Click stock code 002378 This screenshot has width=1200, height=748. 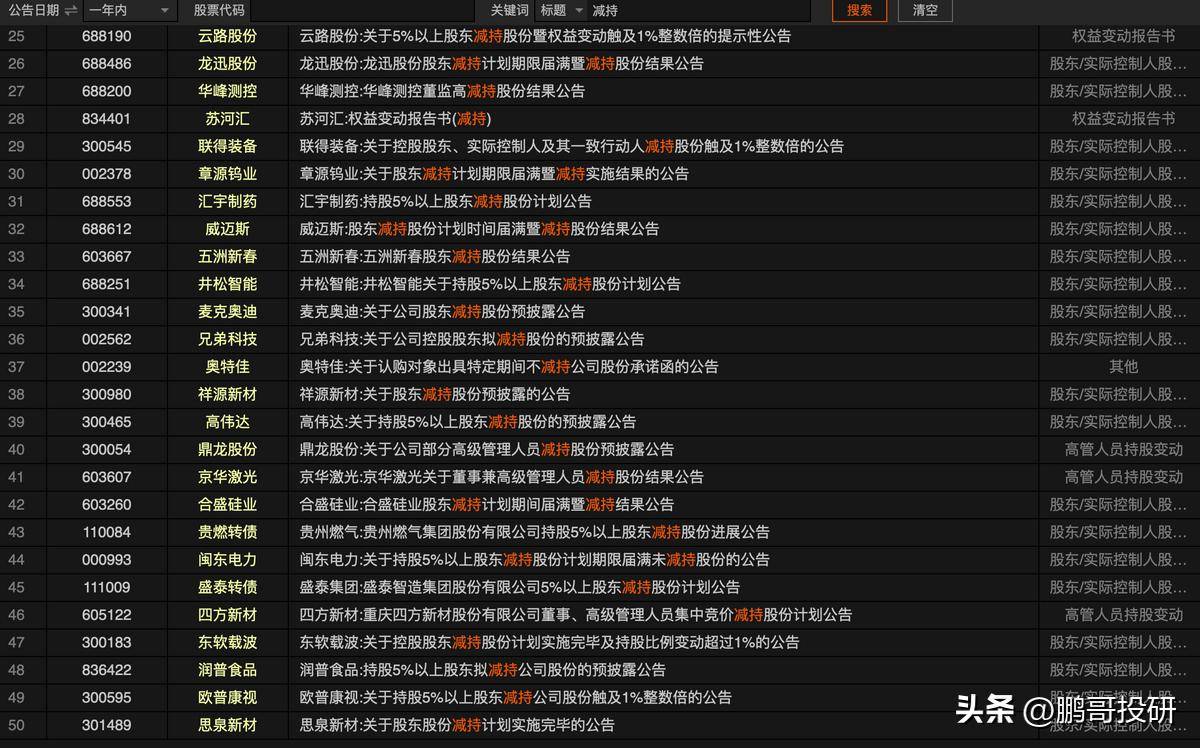coord(106,173)
